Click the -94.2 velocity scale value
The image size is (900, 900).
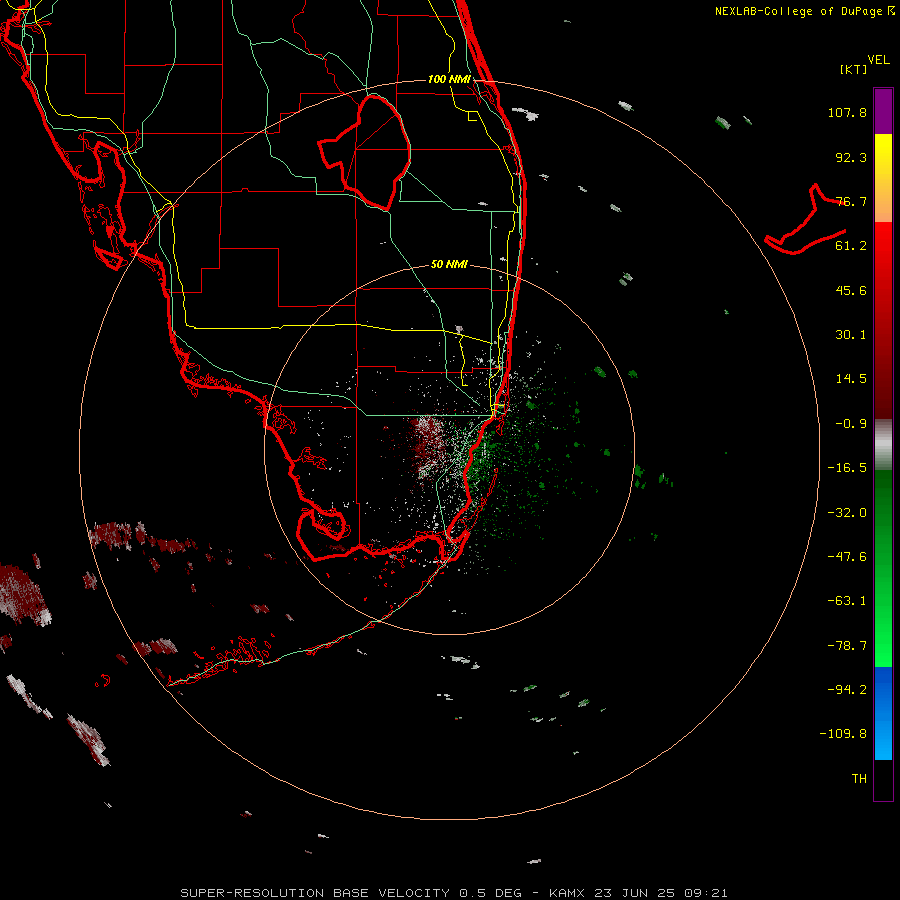[x=847, y=690]
